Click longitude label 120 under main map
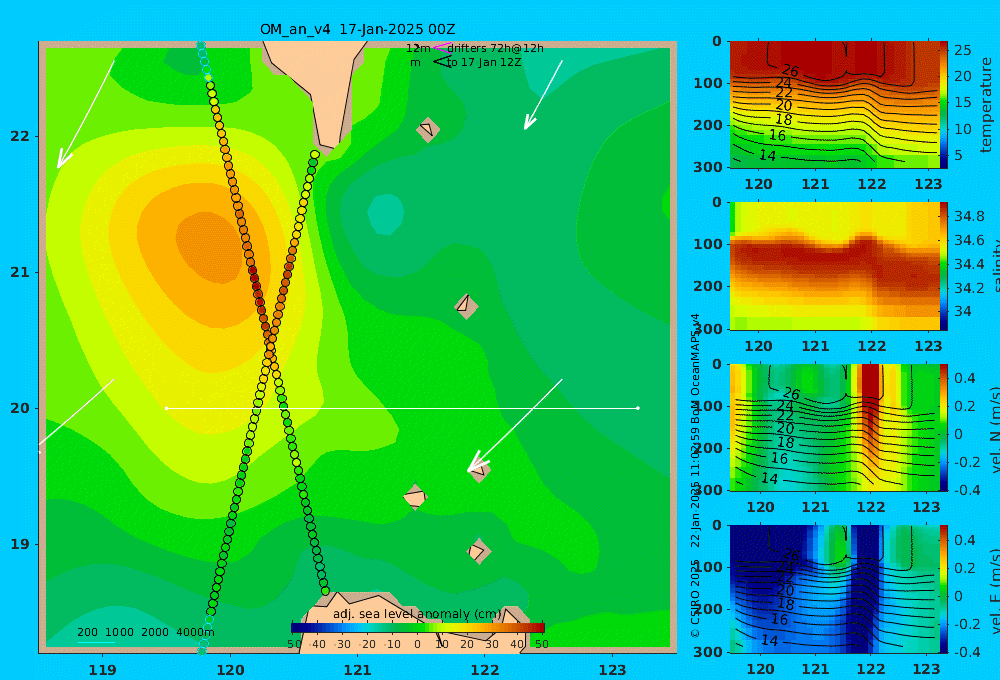 coord(230,670)
